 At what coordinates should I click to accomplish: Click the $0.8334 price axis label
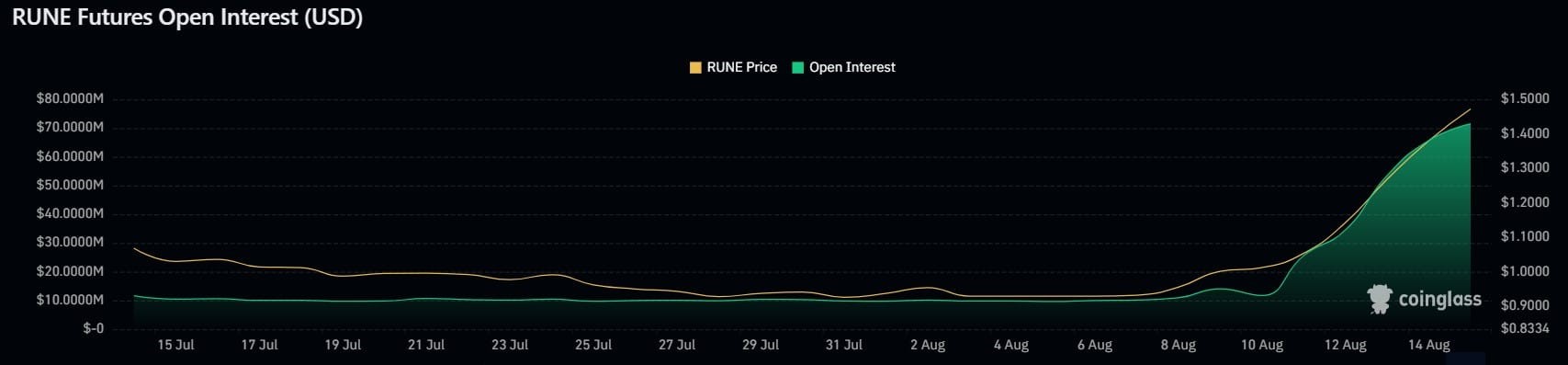pyautogui.click(x=1524, y=328)
